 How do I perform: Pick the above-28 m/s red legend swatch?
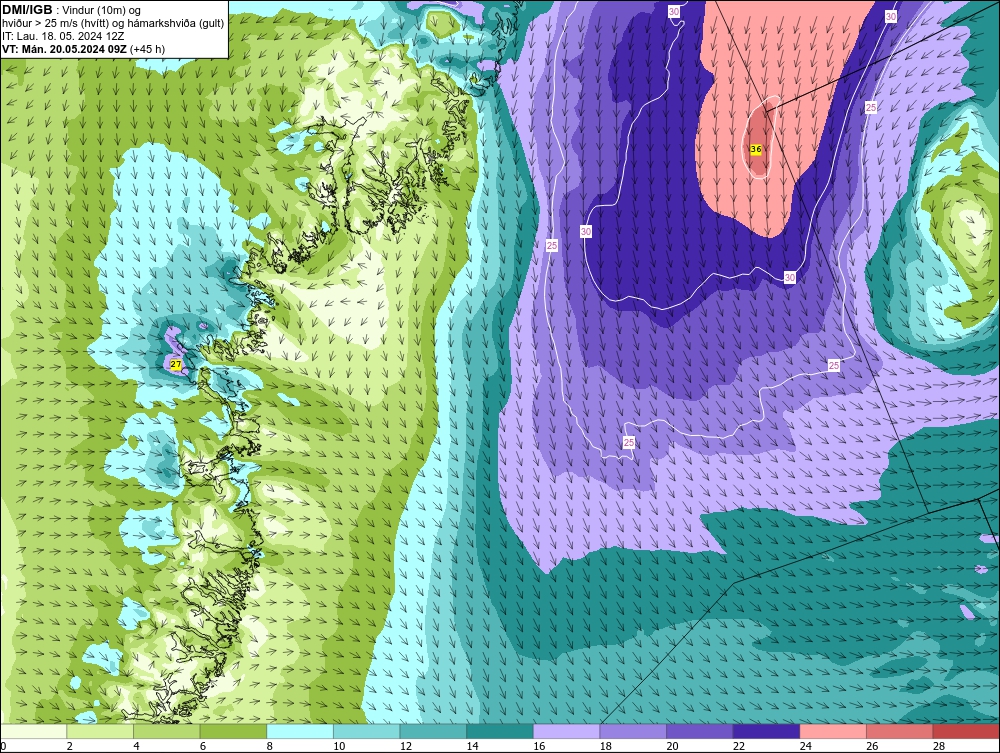tap(966, 731)
